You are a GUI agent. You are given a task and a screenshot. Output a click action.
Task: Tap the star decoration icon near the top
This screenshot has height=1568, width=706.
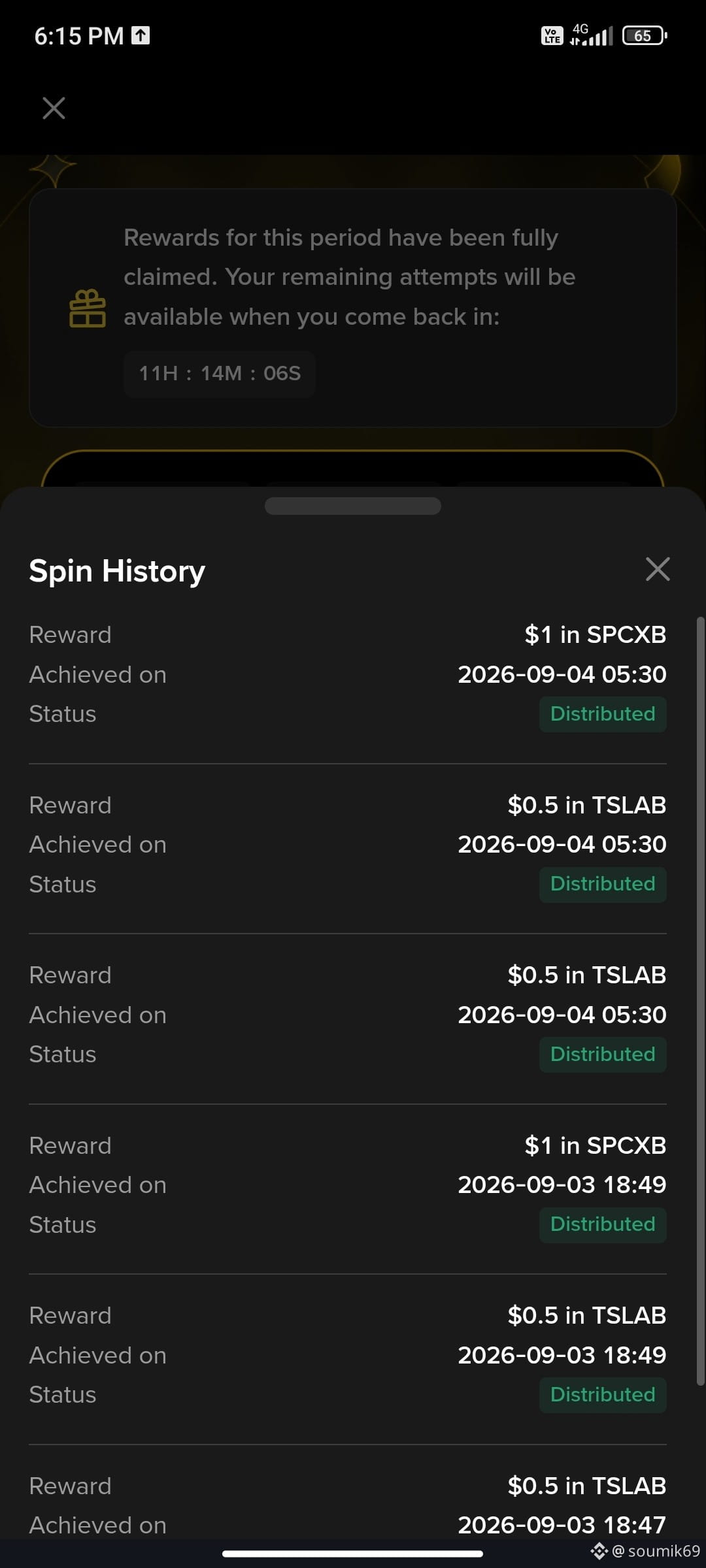(52, 171)
